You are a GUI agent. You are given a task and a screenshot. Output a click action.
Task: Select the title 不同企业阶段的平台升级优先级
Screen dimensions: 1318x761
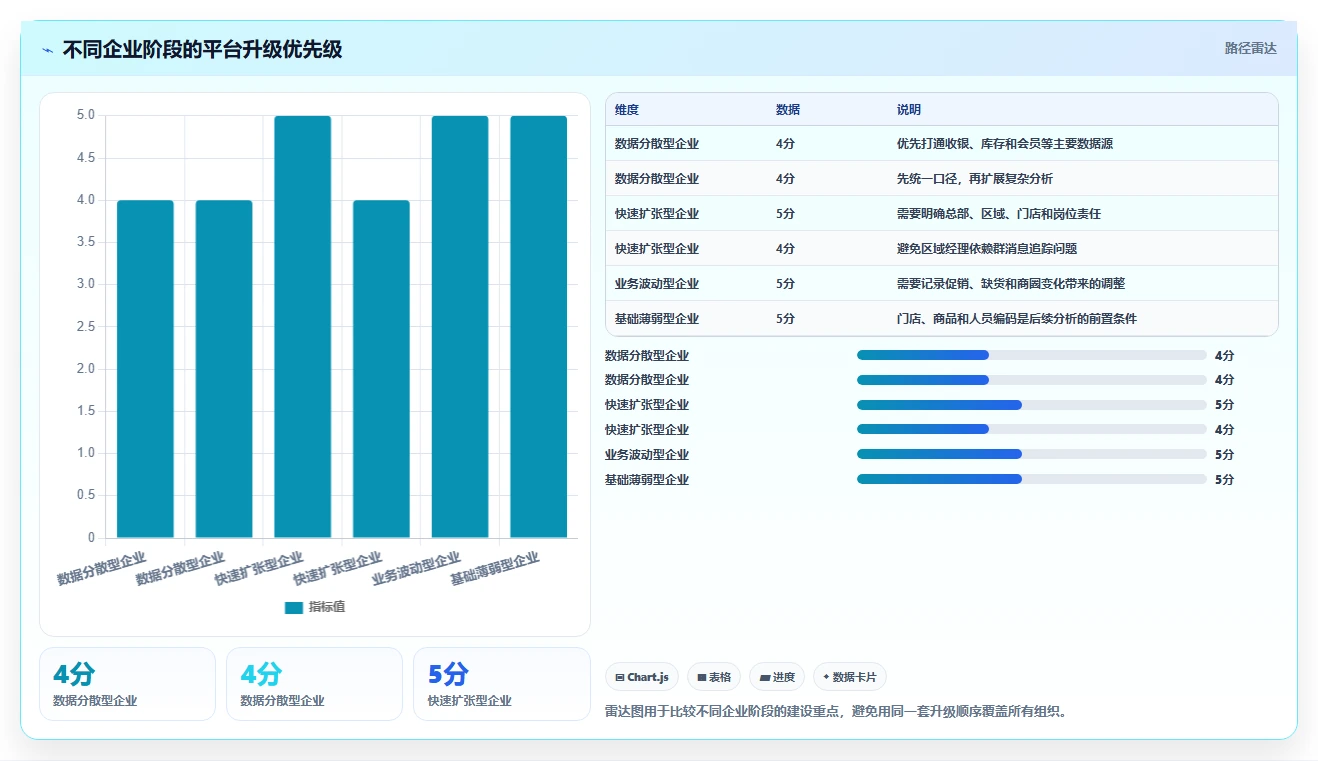coord(202,49)
